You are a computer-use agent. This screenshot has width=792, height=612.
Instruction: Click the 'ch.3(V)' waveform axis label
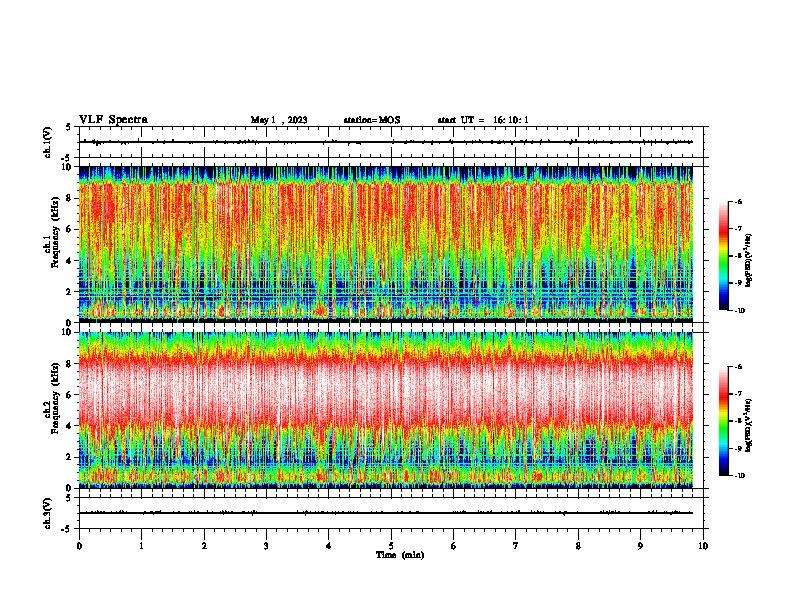coord(48,513)
